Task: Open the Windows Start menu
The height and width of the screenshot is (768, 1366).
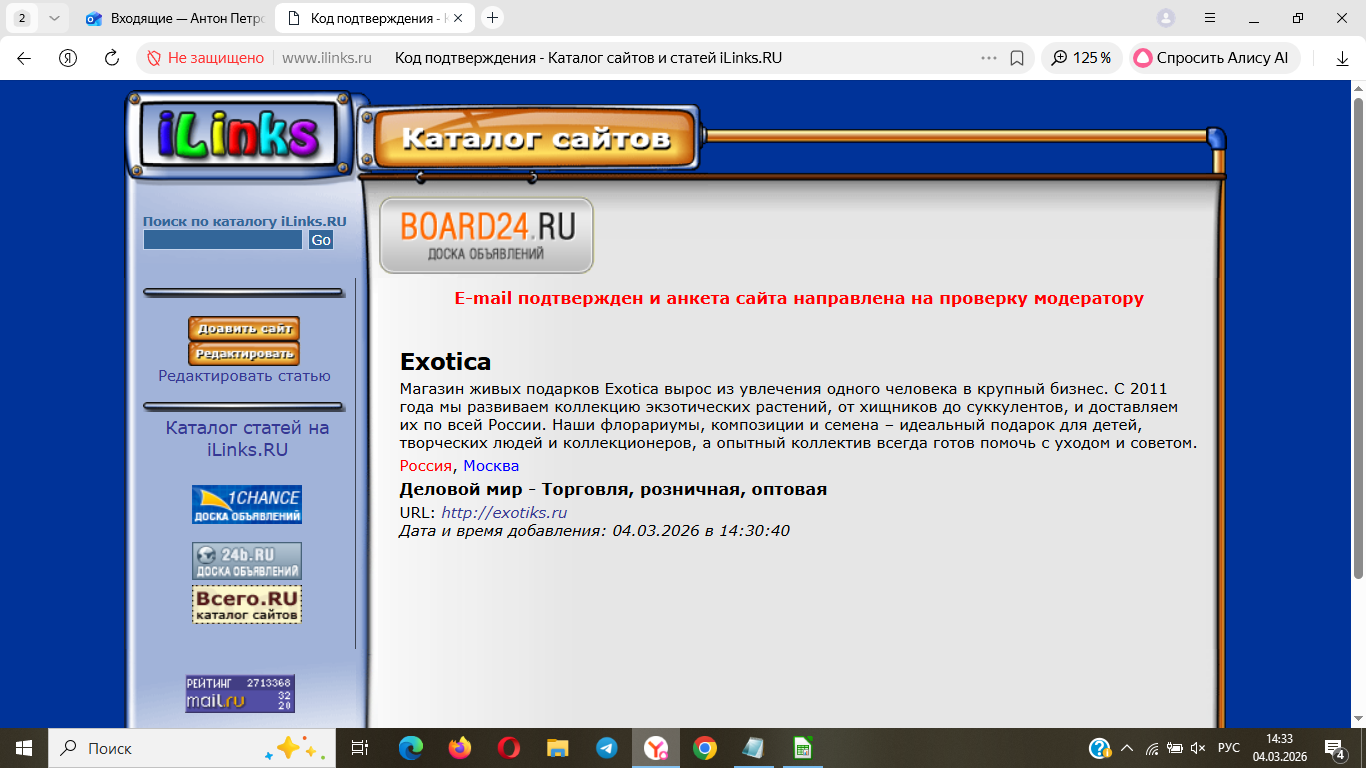Action: click(23, 748)
